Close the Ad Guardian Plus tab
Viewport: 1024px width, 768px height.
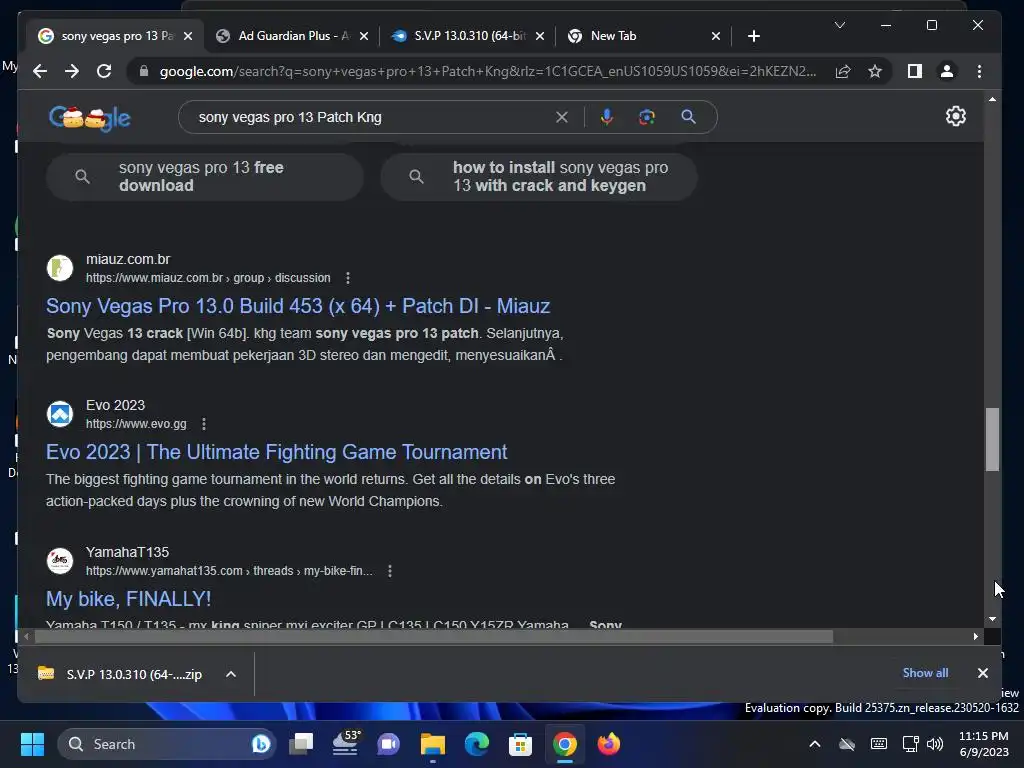click(x=364, y=36)
